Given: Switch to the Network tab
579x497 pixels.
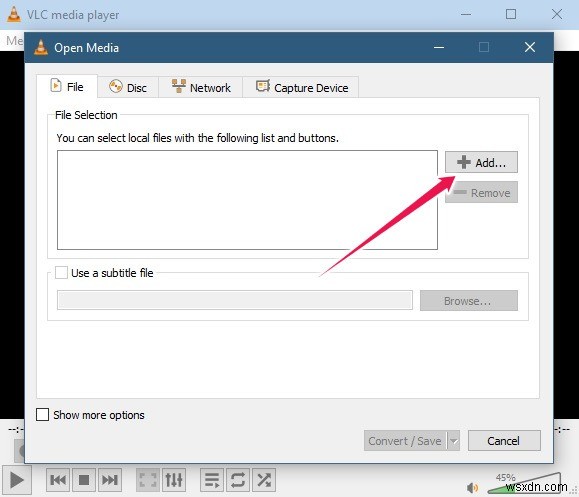Looking at the screenshot, I should pos(201,88).
